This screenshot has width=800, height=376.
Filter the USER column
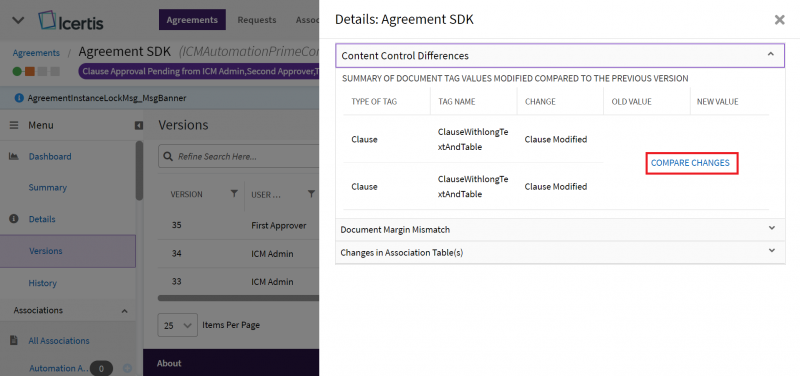coord(311,194)
